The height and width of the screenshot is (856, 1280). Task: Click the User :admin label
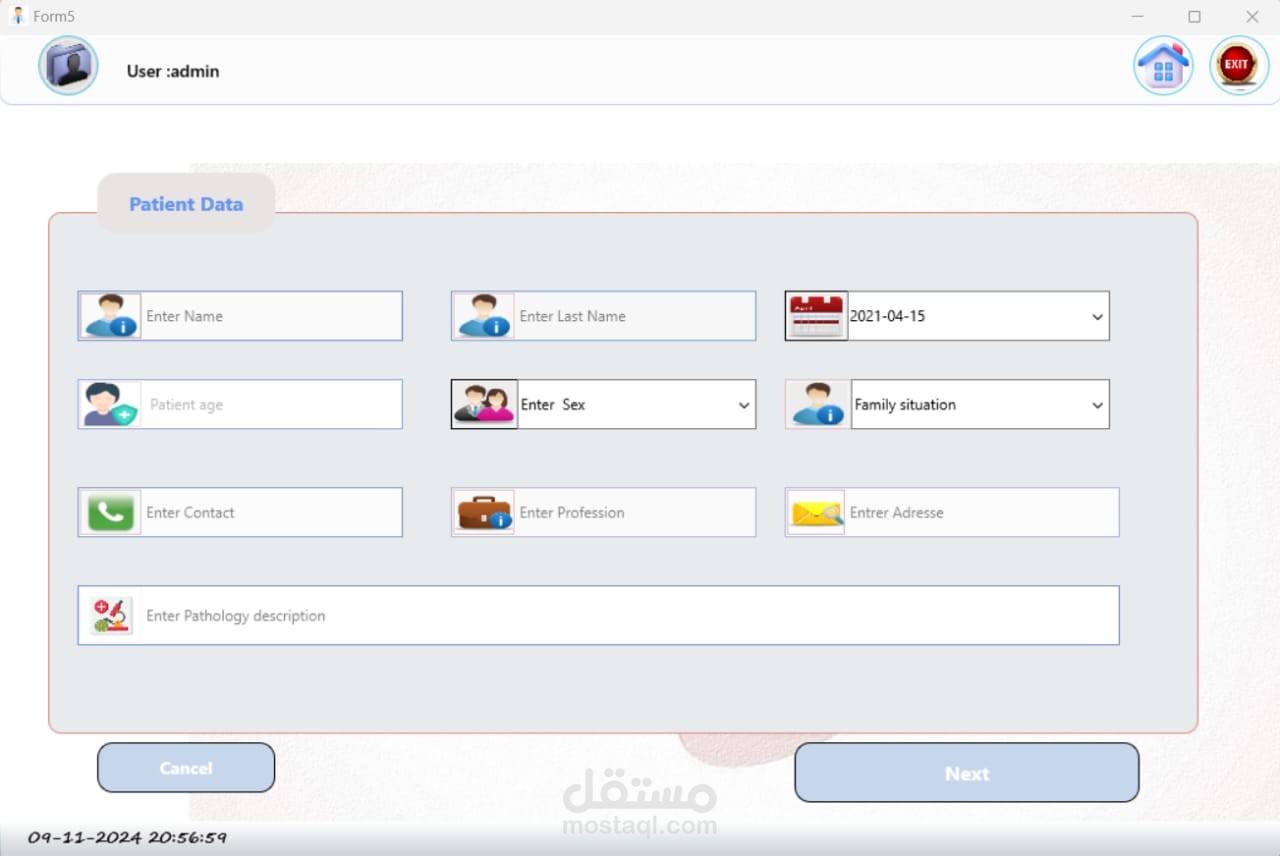173,71
